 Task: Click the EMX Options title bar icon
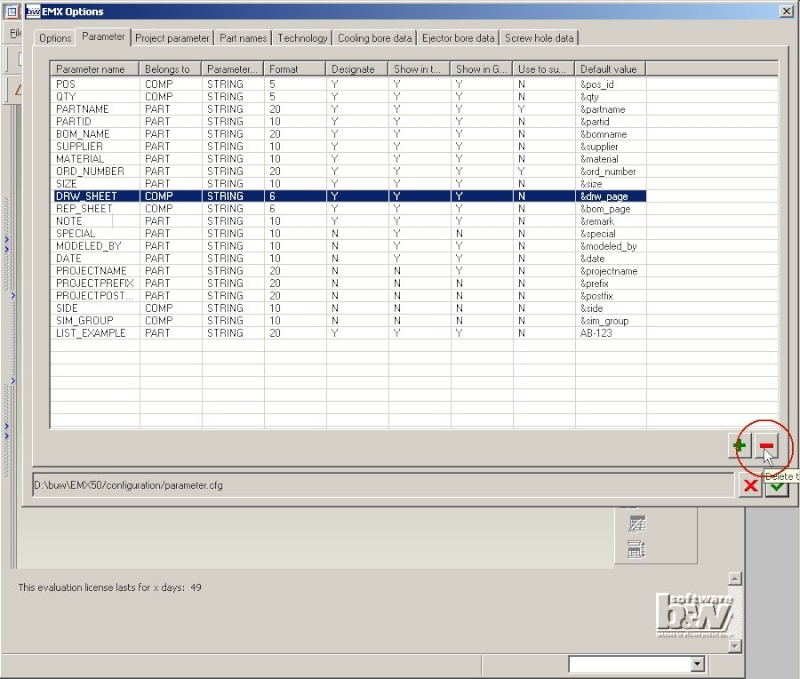click(33, 11)
